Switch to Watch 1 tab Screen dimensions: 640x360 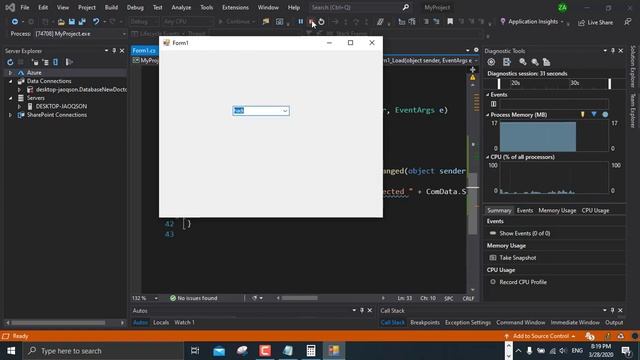(x=184, y=322)
